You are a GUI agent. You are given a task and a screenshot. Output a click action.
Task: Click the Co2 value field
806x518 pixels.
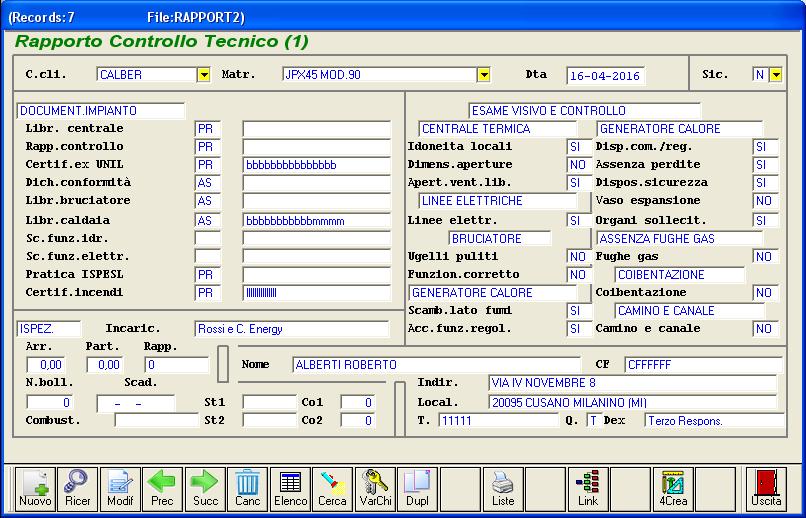tap(358, 420)
